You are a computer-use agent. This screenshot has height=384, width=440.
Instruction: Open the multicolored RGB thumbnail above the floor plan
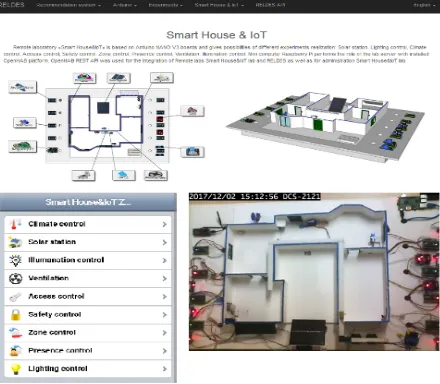84,78
